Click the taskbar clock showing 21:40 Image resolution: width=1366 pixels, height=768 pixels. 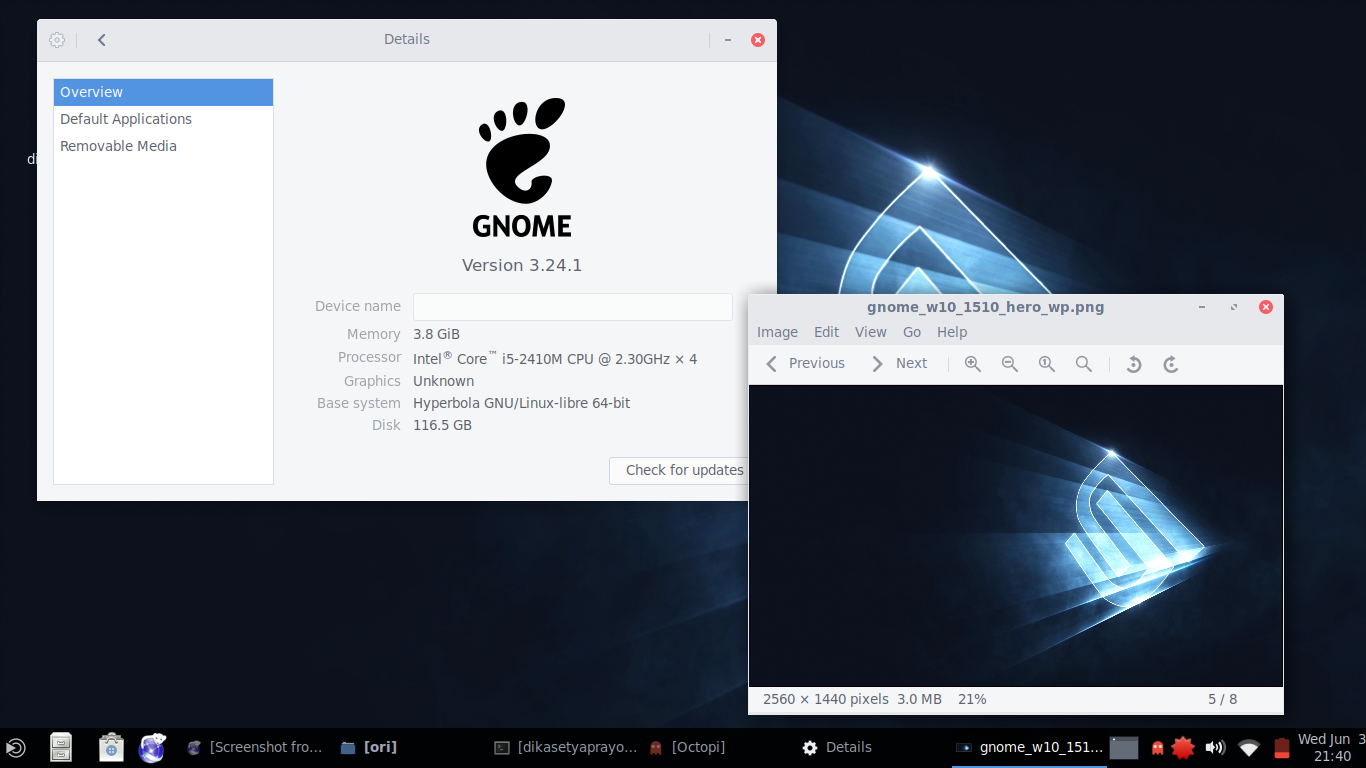[1331, 748]
